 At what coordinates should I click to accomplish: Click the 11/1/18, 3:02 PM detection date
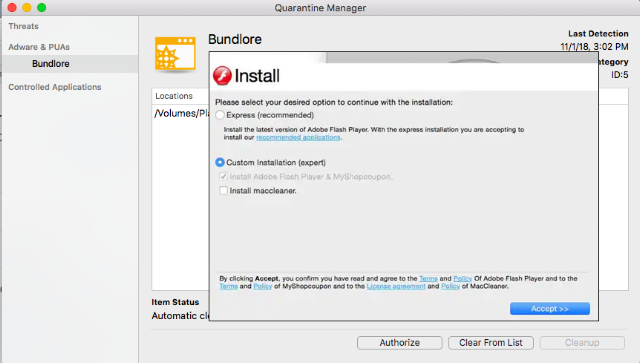[x=594, y=47]
